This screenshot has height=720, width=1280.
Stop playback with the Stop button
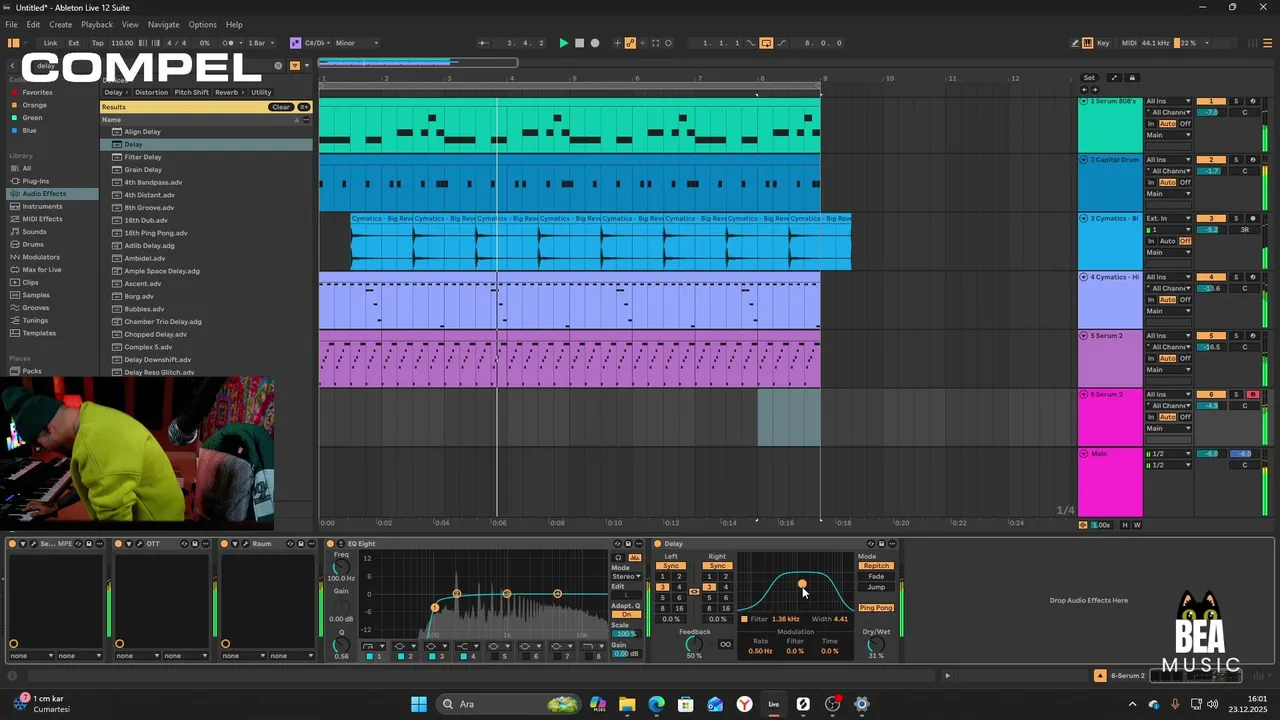579,43
